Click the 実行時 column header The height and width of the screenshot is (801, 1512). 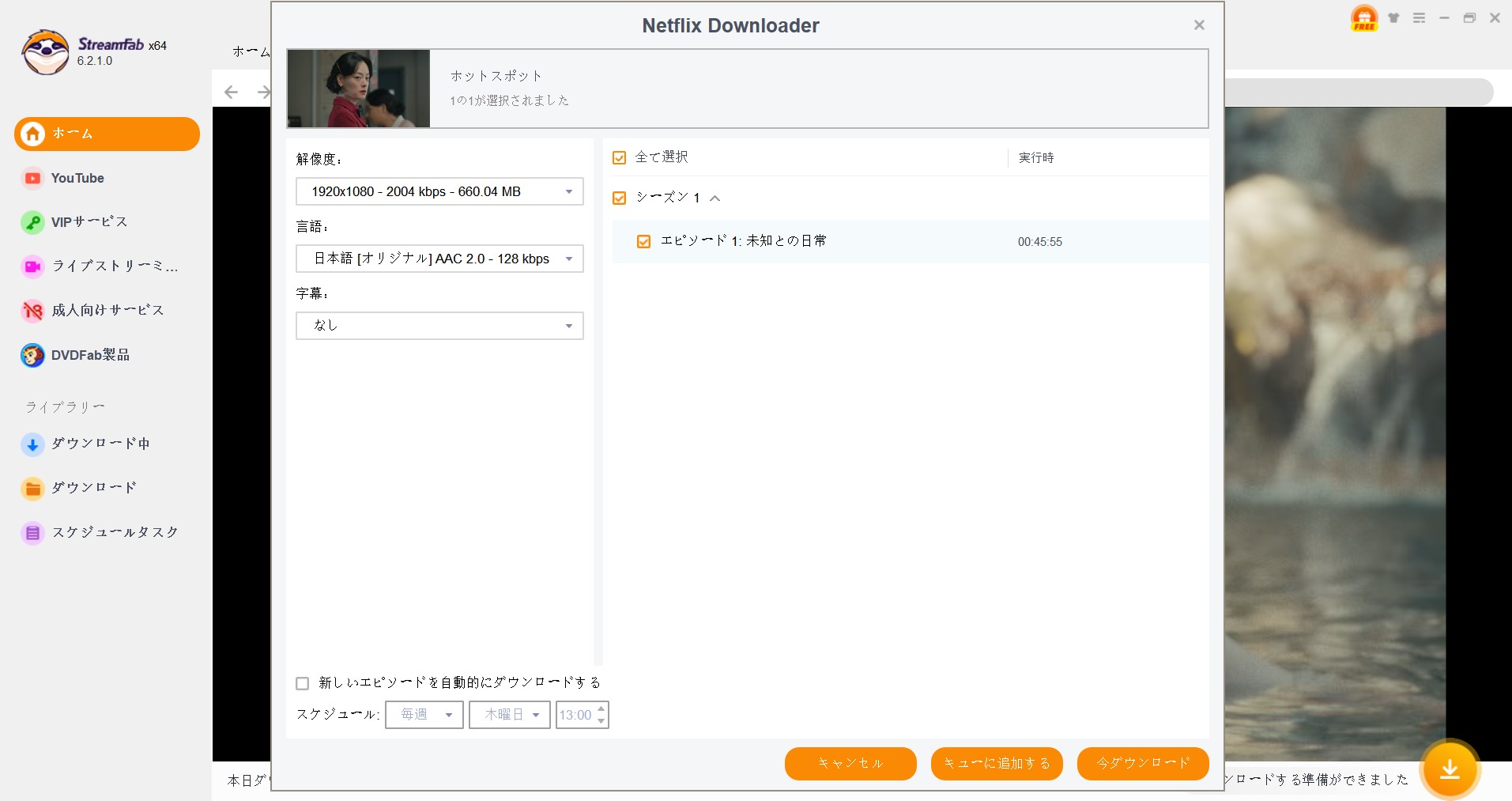coord(1035,158)
